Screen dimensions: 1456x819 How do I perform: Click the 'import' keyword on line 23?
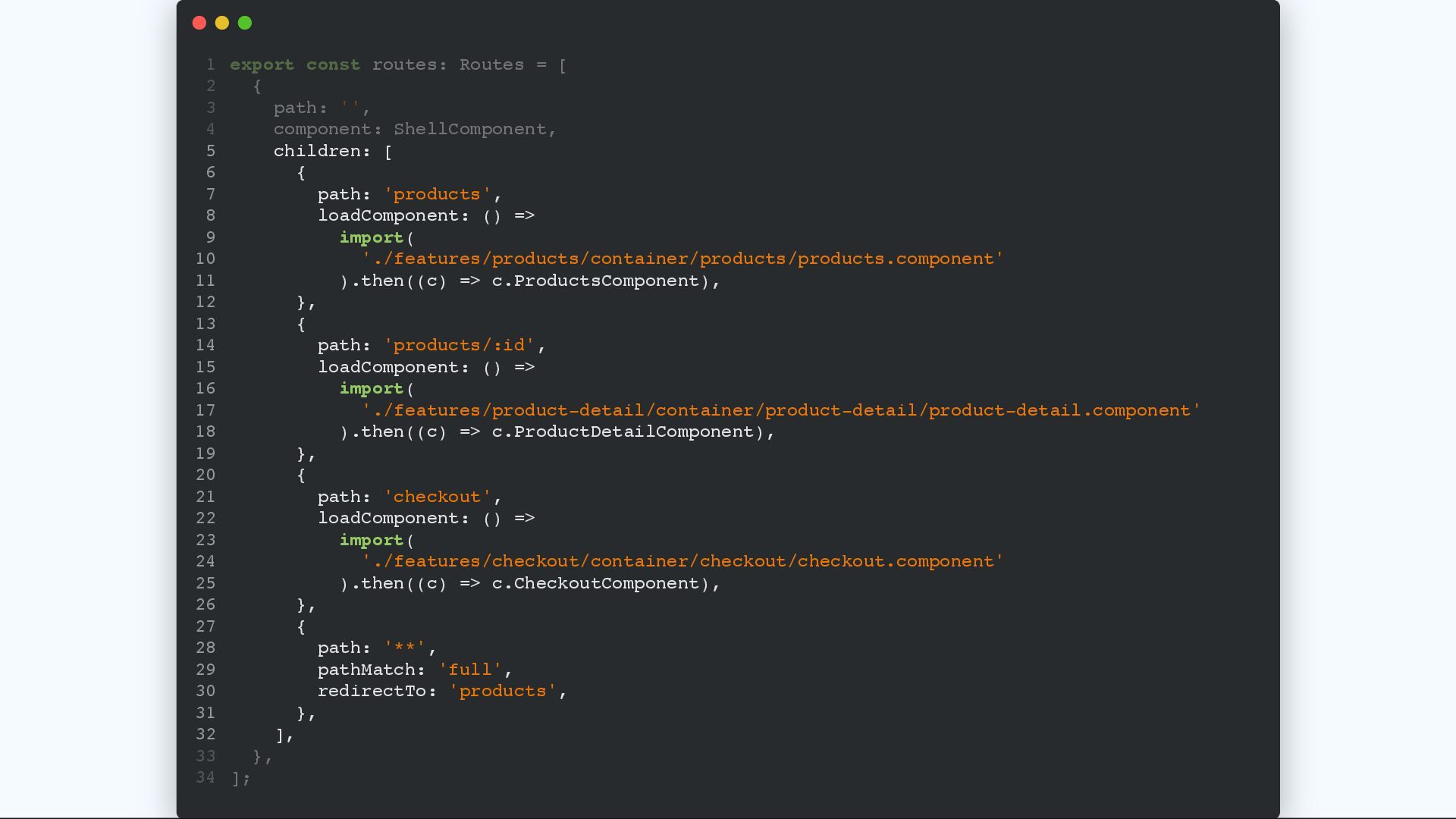tap(372, 541)
